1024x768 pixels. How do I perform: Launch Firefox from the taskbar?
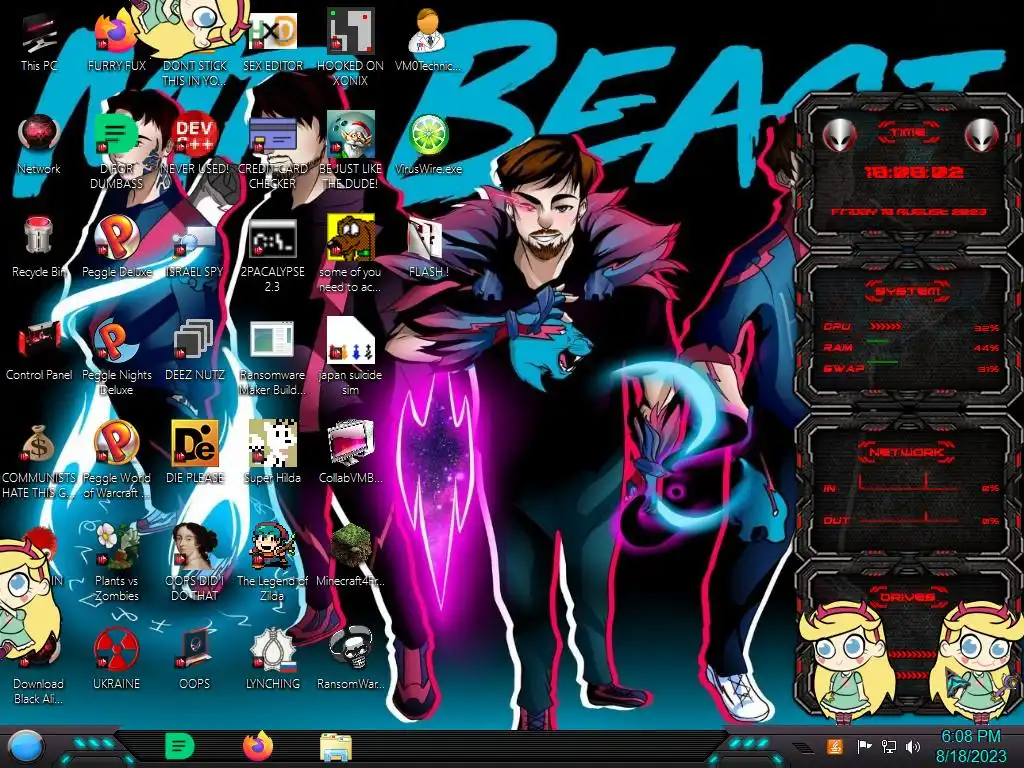pos(258,746)
